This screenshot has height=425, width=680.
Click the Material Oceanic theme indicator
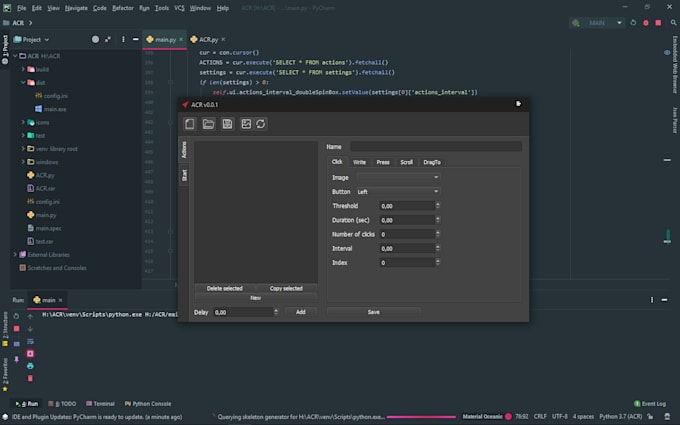[487, 416]
